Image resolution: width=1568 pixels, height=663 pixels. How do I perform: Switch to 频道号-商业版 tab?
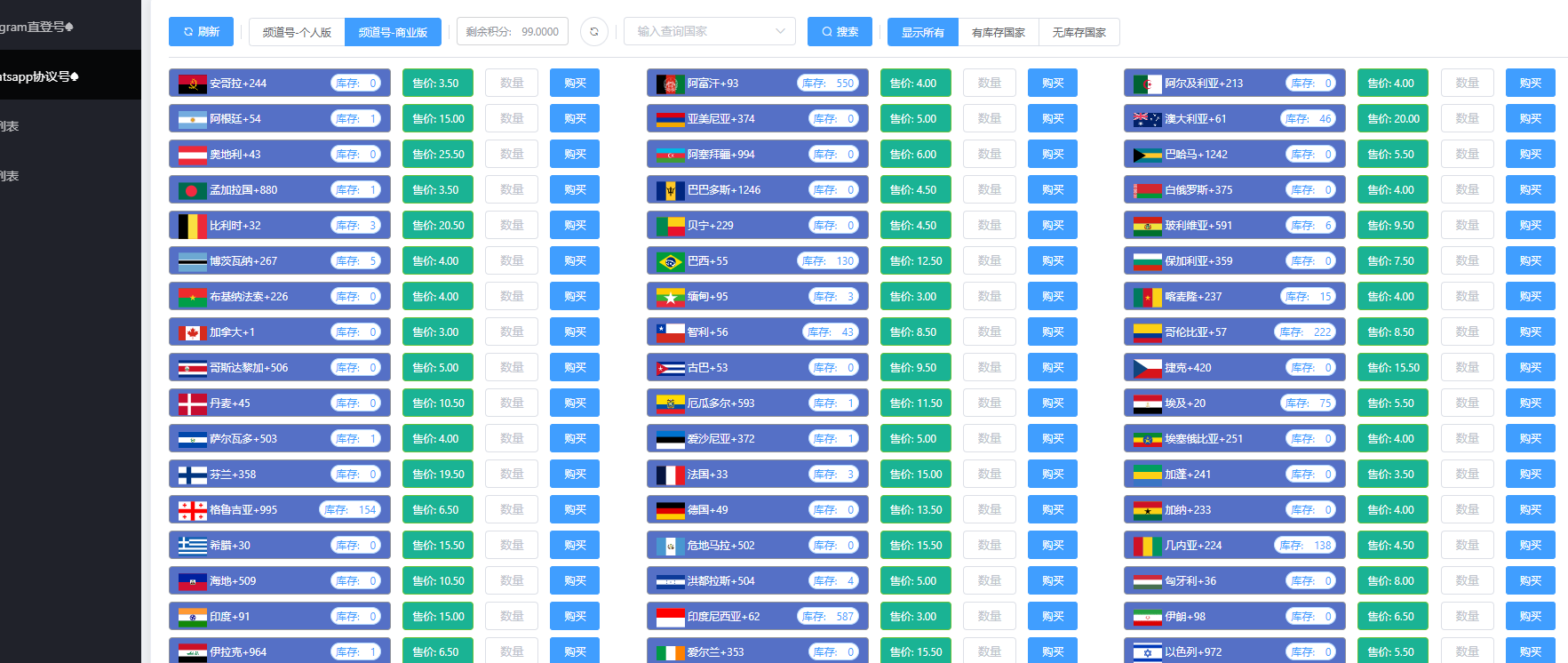click(393, 32)
